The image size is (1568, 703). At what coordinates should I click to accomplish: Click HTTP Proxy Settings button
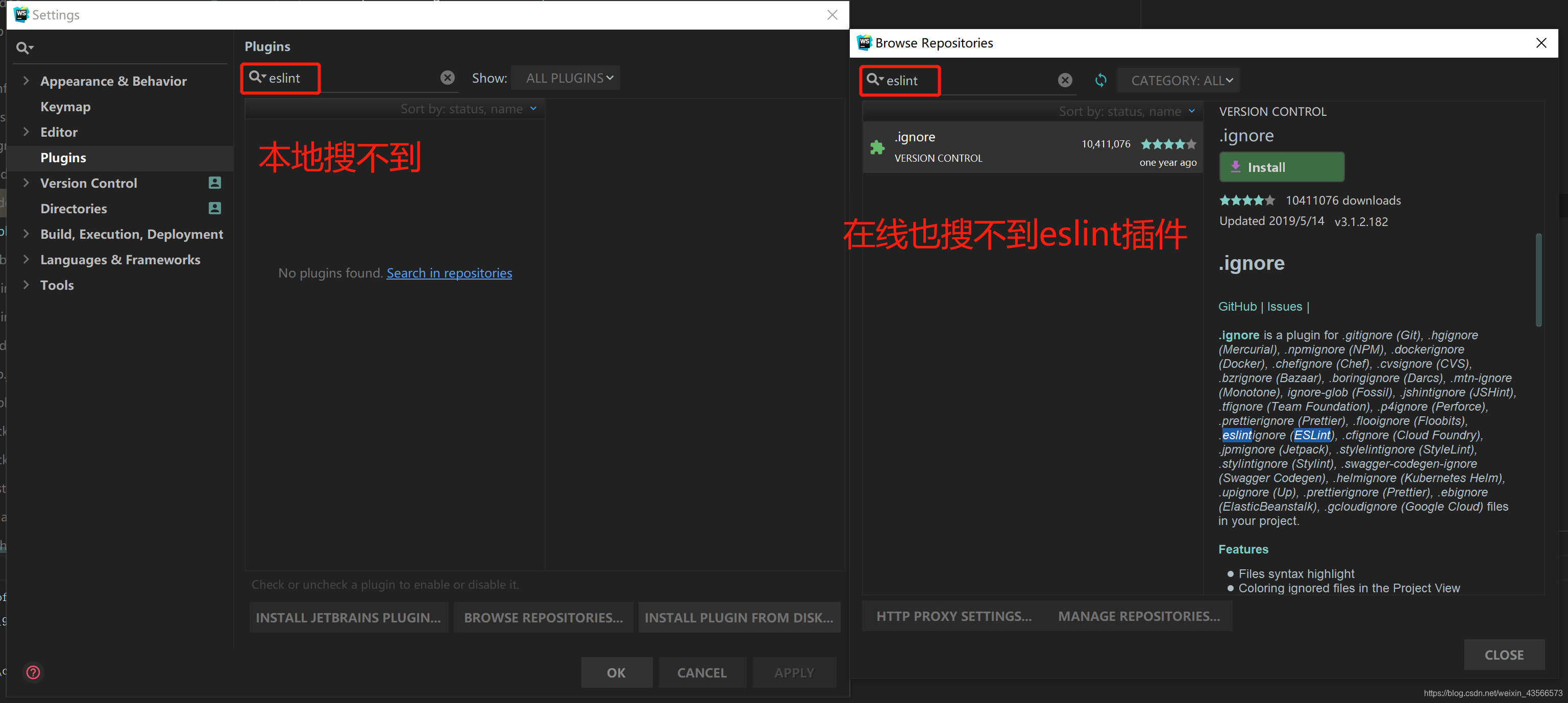click(x=953, y=616)
